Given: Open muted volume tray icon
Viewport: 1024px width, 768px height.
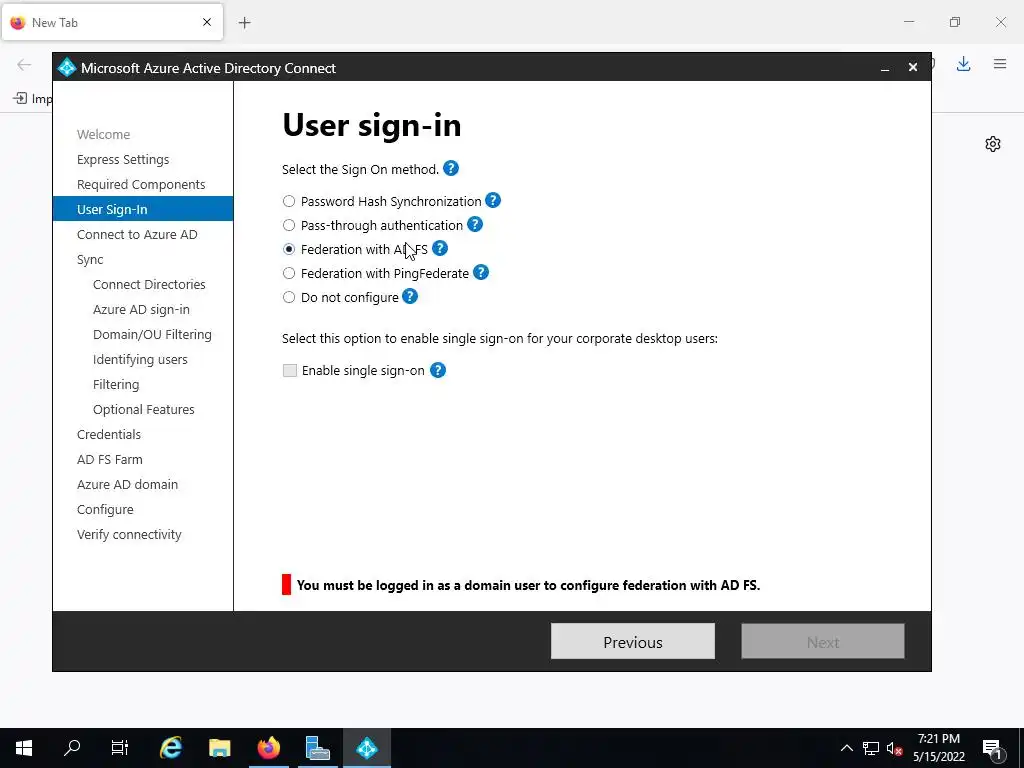Looking at the screenshot, I should click(x=894, y=748).
